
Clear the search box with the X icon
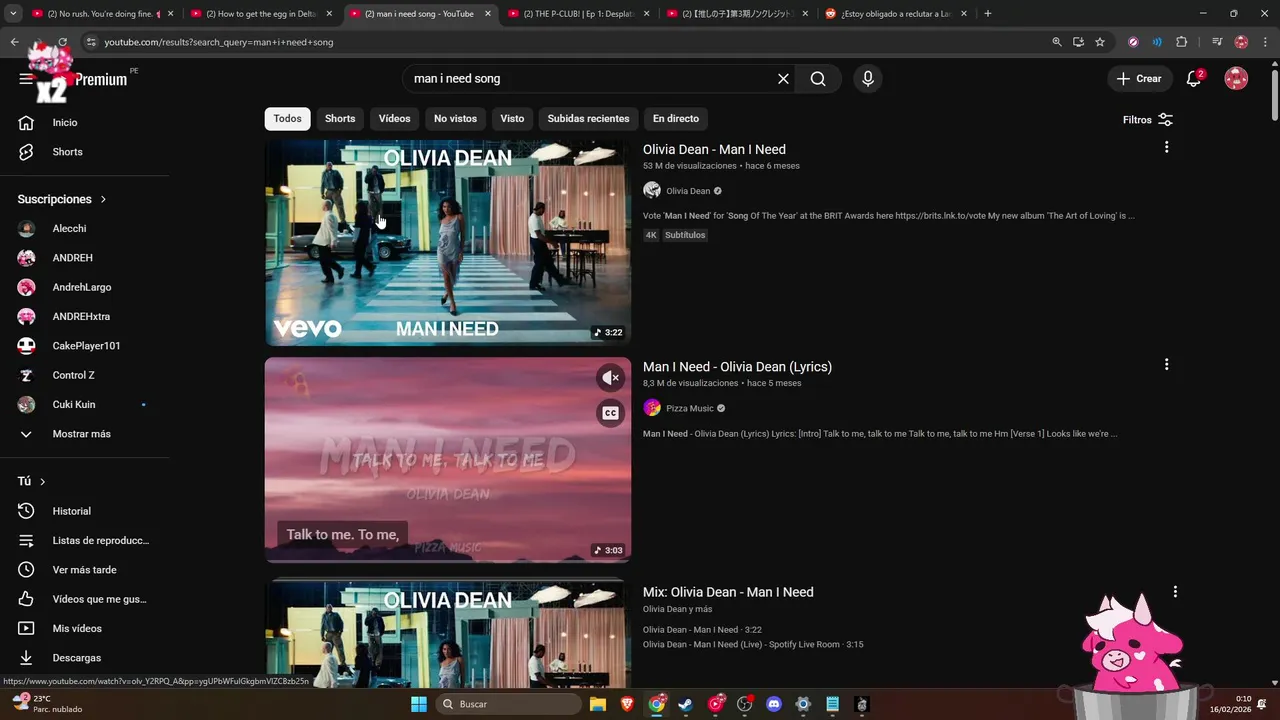pyautogui.click(x=783, y=79)
